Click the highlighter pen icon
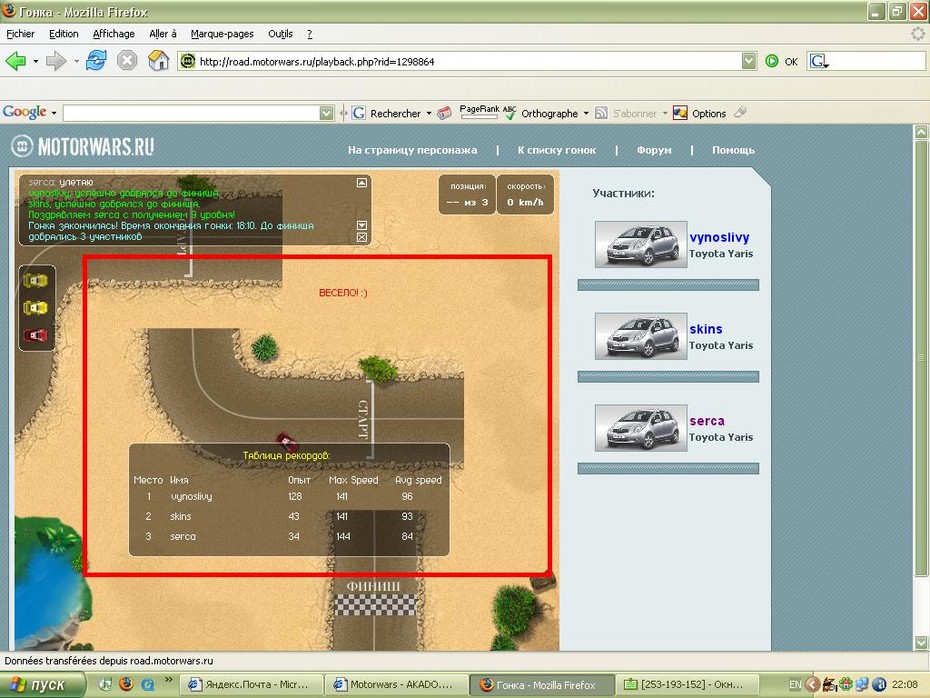Image resolution: width=930 pixels, height=698 pixels. 740,111
